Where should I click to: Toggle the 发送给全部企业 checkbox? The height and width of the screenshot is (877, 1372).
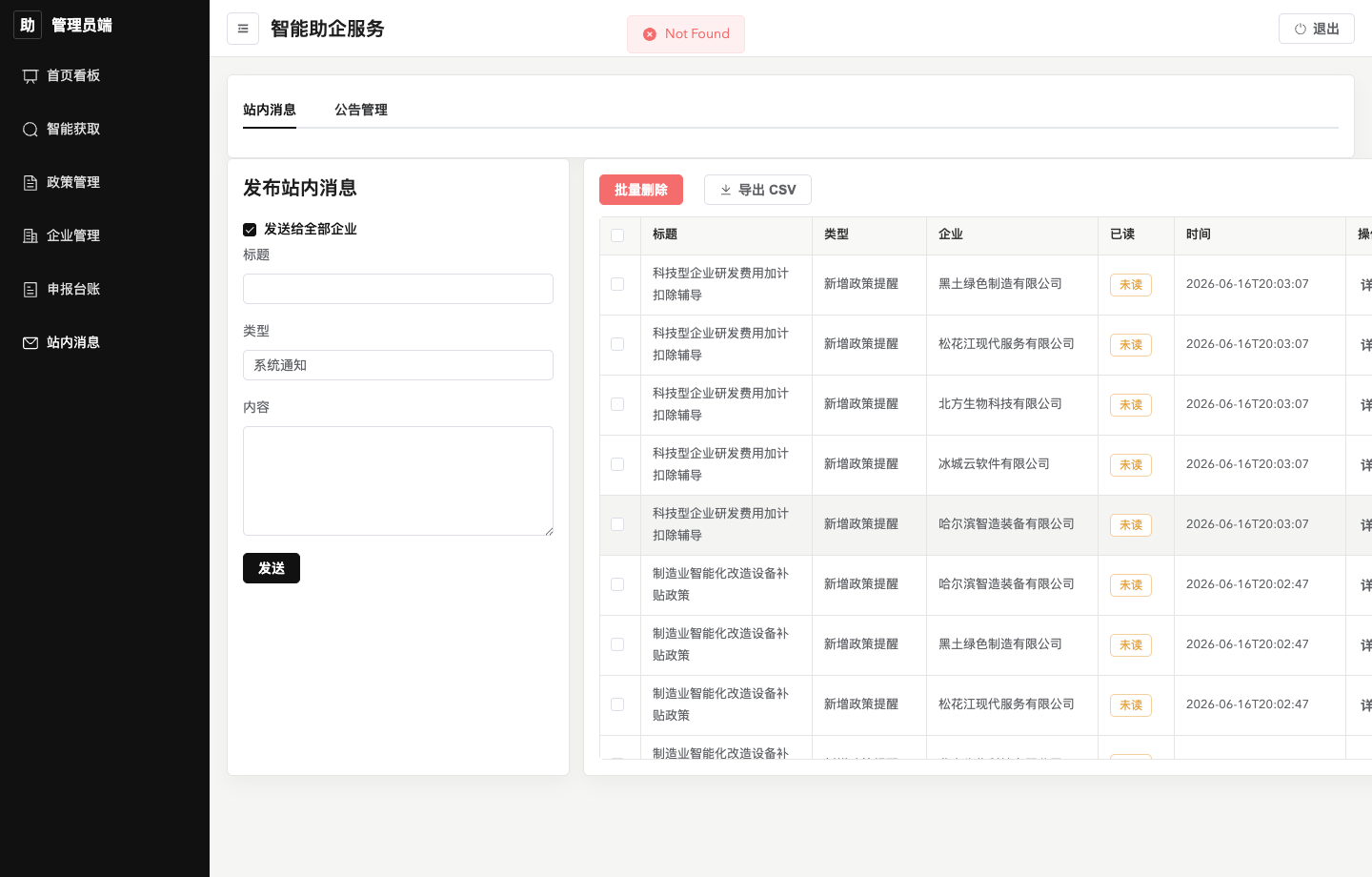[250, 230]
